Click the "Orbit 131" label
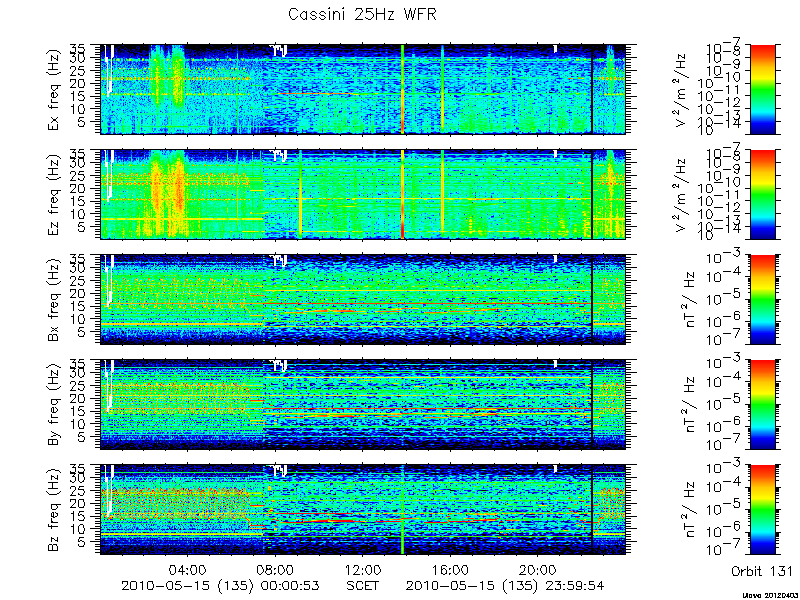This screenshot has width=800, height=600. 762,570
